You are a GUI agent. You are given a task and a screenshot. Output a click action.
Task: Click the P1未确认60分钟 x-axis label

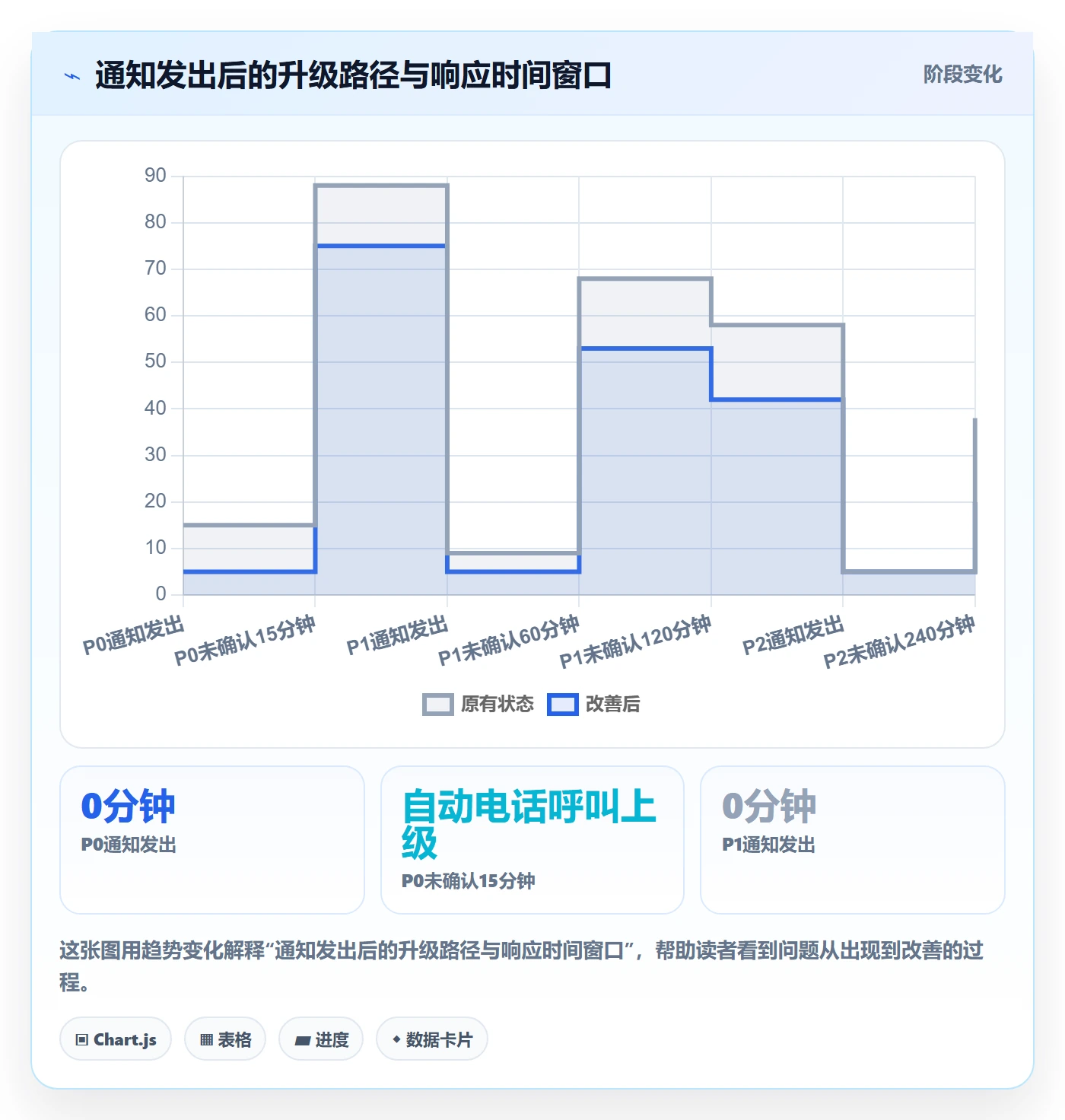(509, 641)
